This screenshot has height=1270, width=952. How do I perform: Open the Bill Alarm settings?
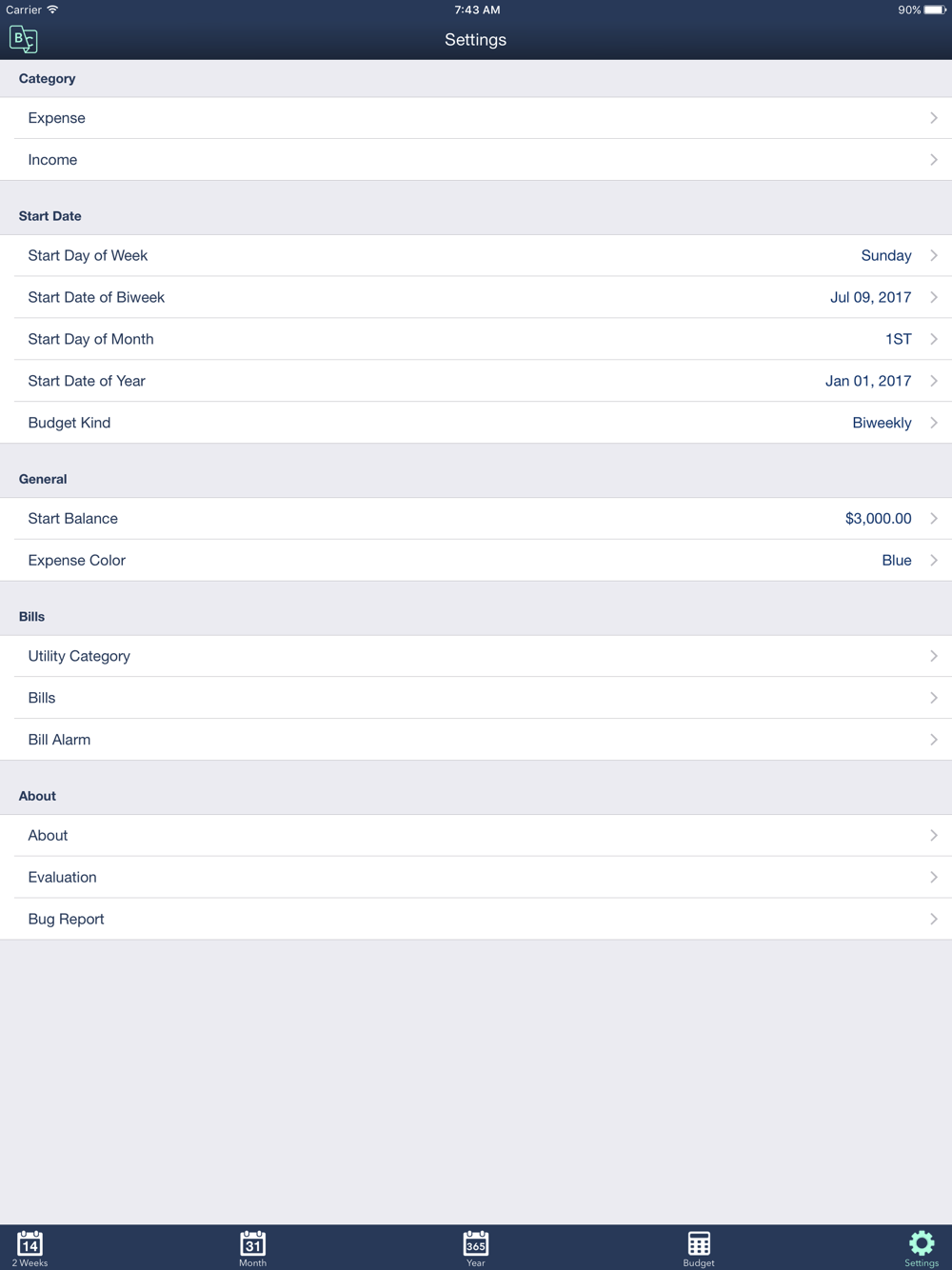[476, 740]
